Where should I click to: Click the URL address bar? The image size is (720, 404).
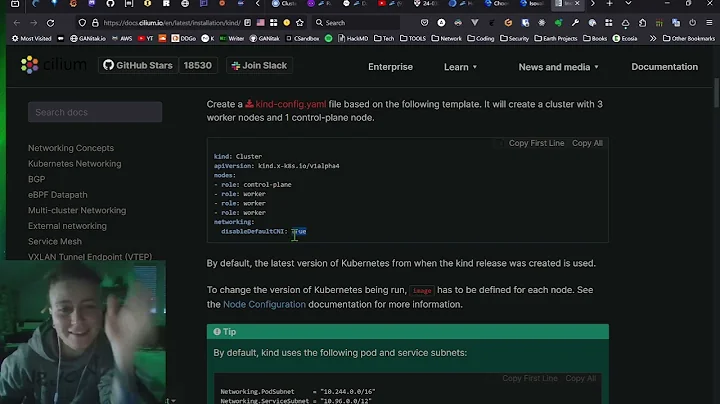tap(172, 22)
